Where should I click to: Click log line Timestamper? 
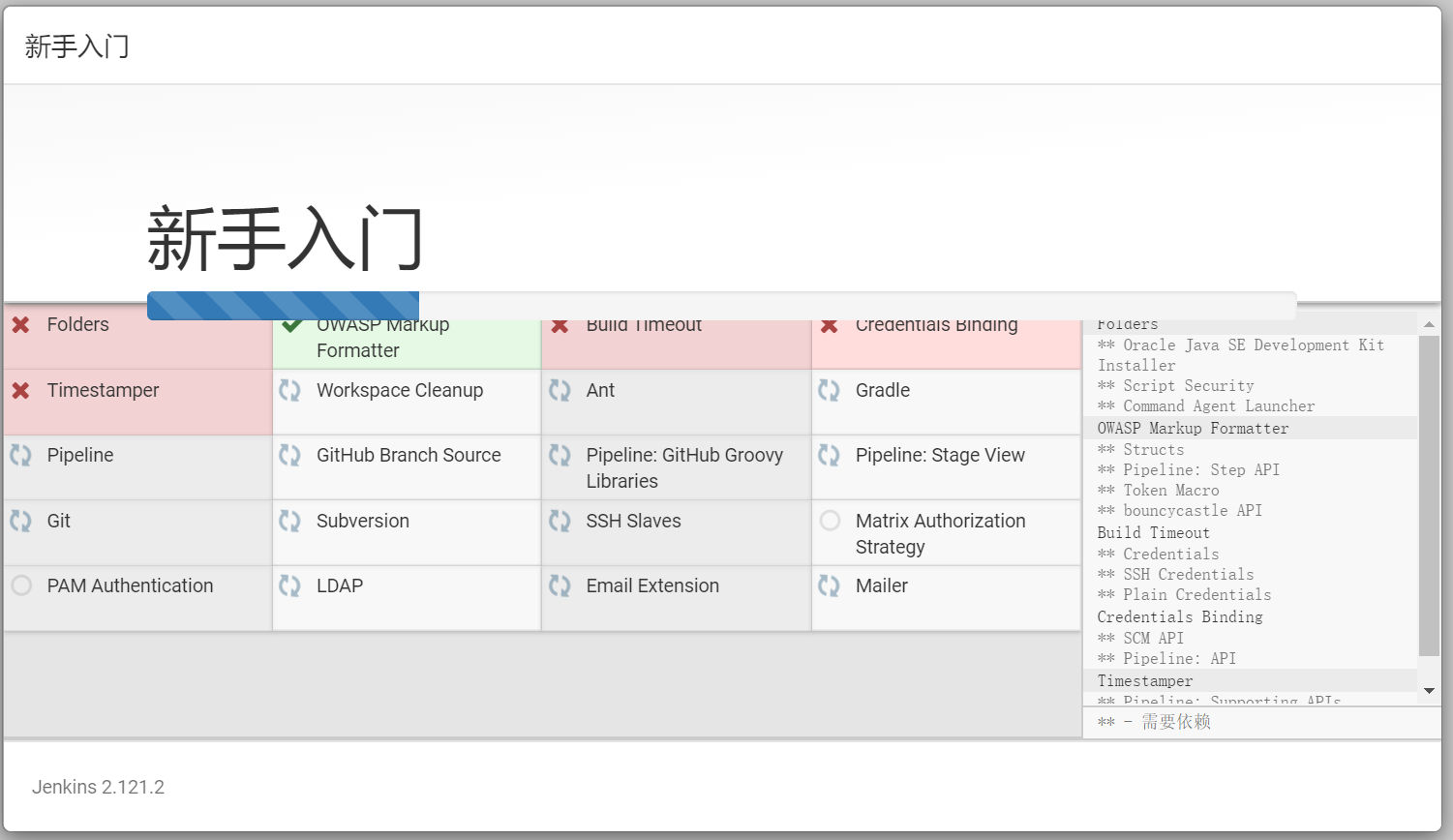1145,681
